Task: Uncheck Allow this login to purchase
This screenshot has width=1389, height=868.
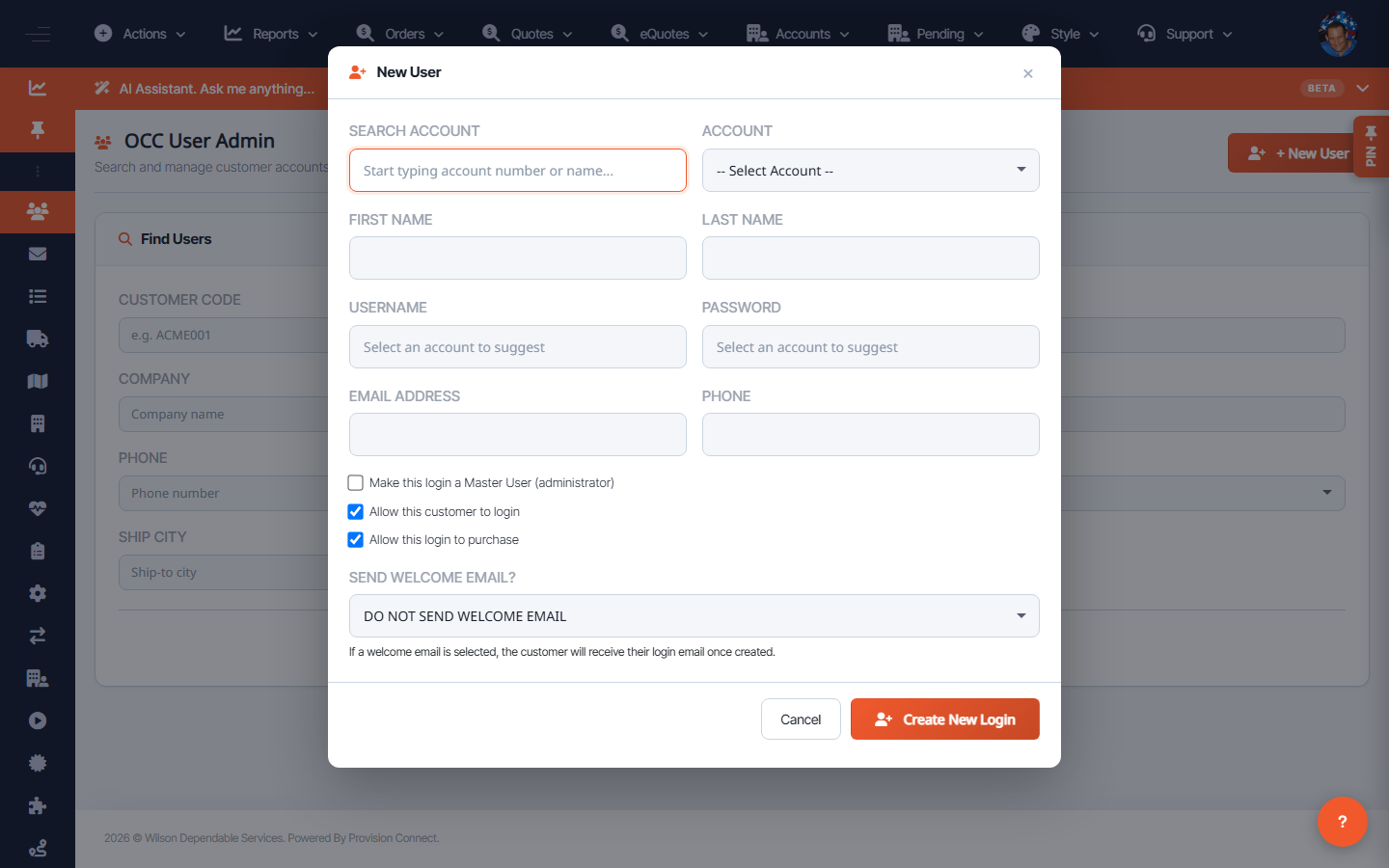Action: 355,540
